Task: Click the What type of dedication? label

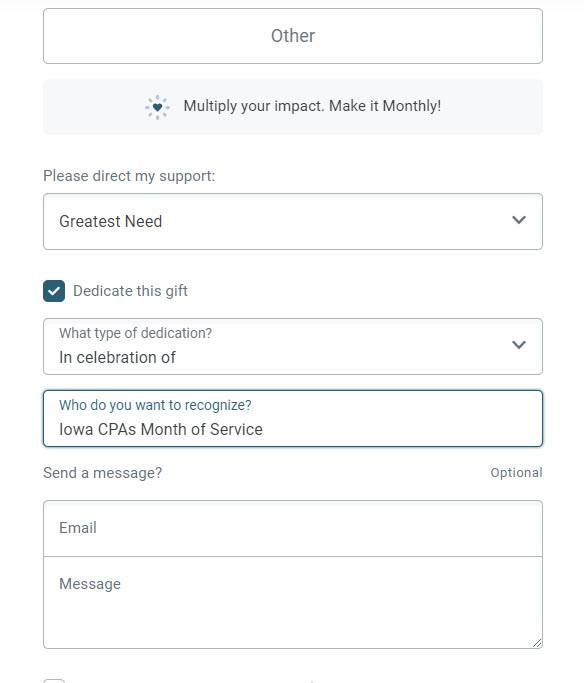Action: point(135,333)
